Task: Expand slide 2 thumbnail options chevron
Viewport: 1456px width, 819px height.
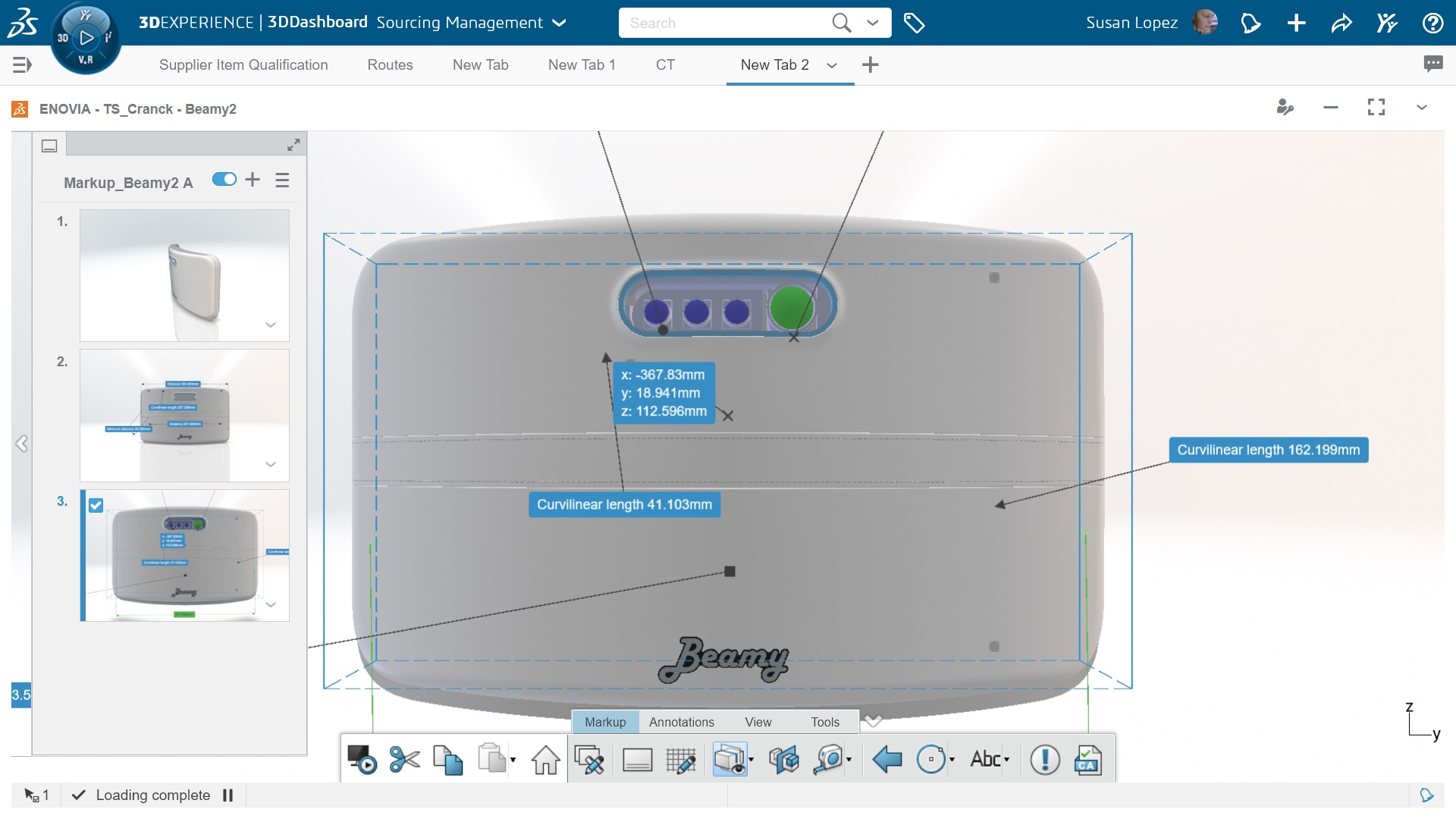Action: coord(271,464)
